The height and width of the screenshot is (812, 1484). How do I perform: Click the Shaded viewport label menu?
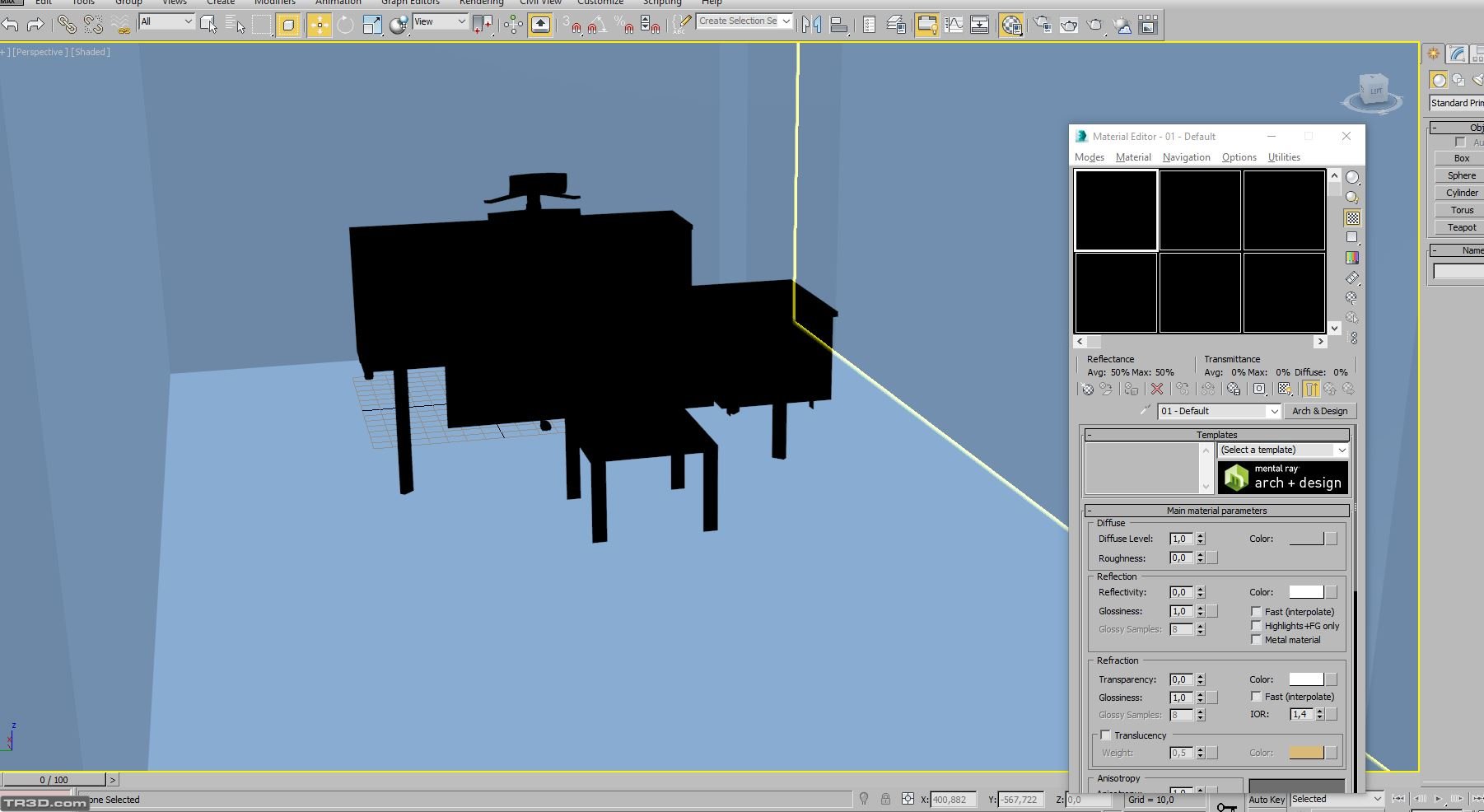point(91,52)
